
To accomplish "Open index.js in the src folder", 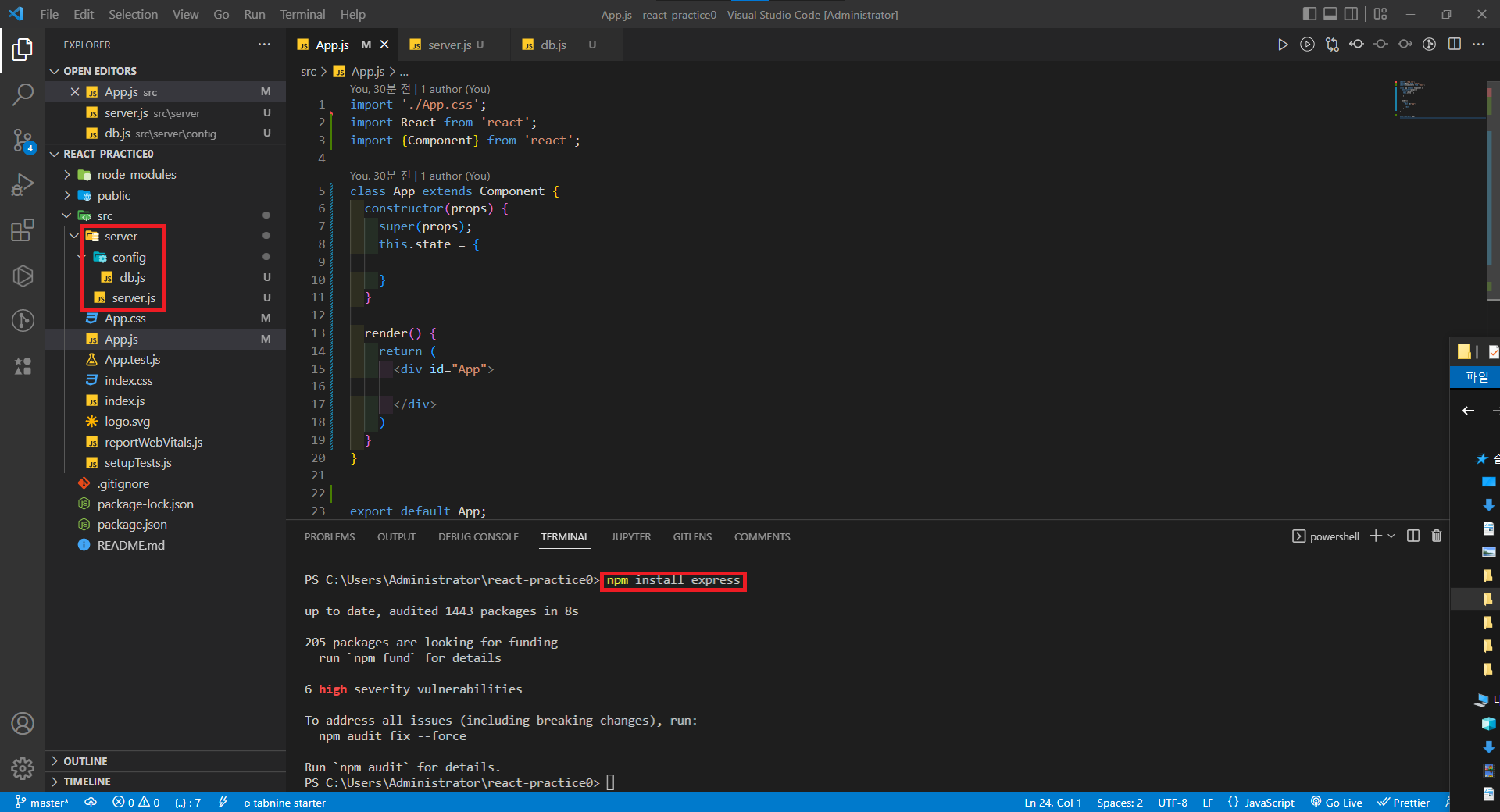I will pyautogui.click(x=125, y=401).
